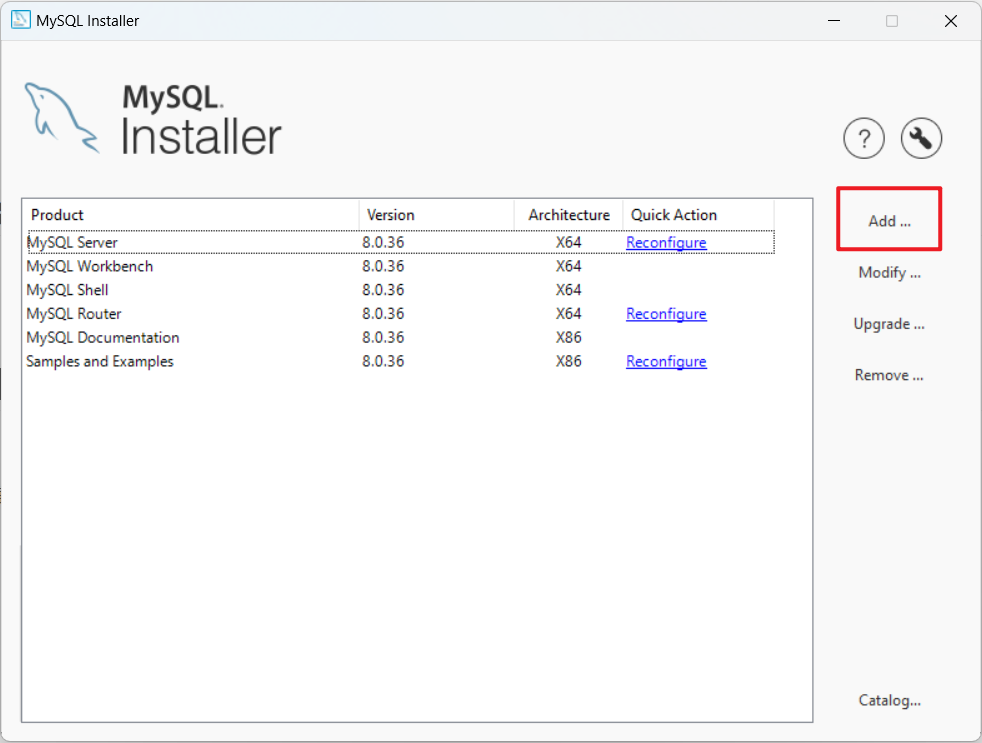The image size is (982, 743).
Task: Select the MySQL Shell row
Action: pos(401,290)
